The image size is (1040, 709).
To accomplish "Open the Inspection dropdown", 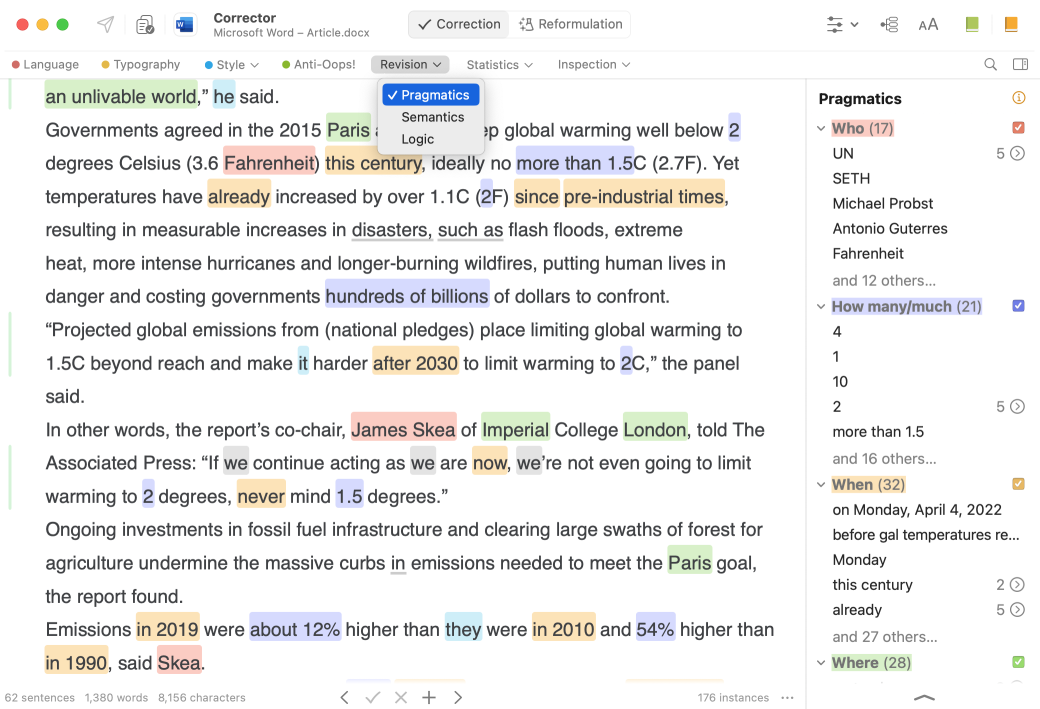I will 593,65.
